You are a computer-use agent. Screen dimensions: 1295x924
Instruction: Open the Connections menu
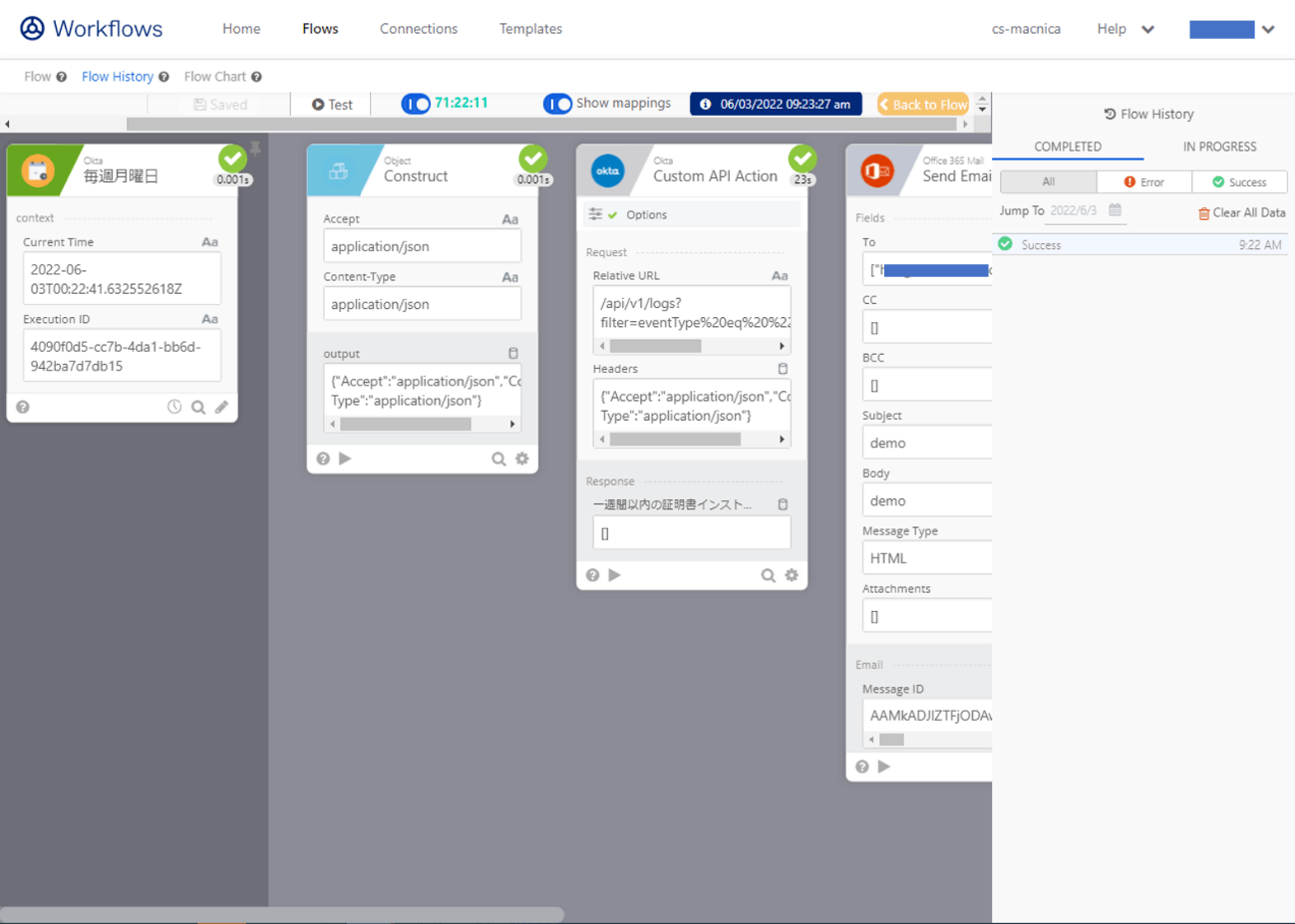pyautogui.click(x=419, y=29)
